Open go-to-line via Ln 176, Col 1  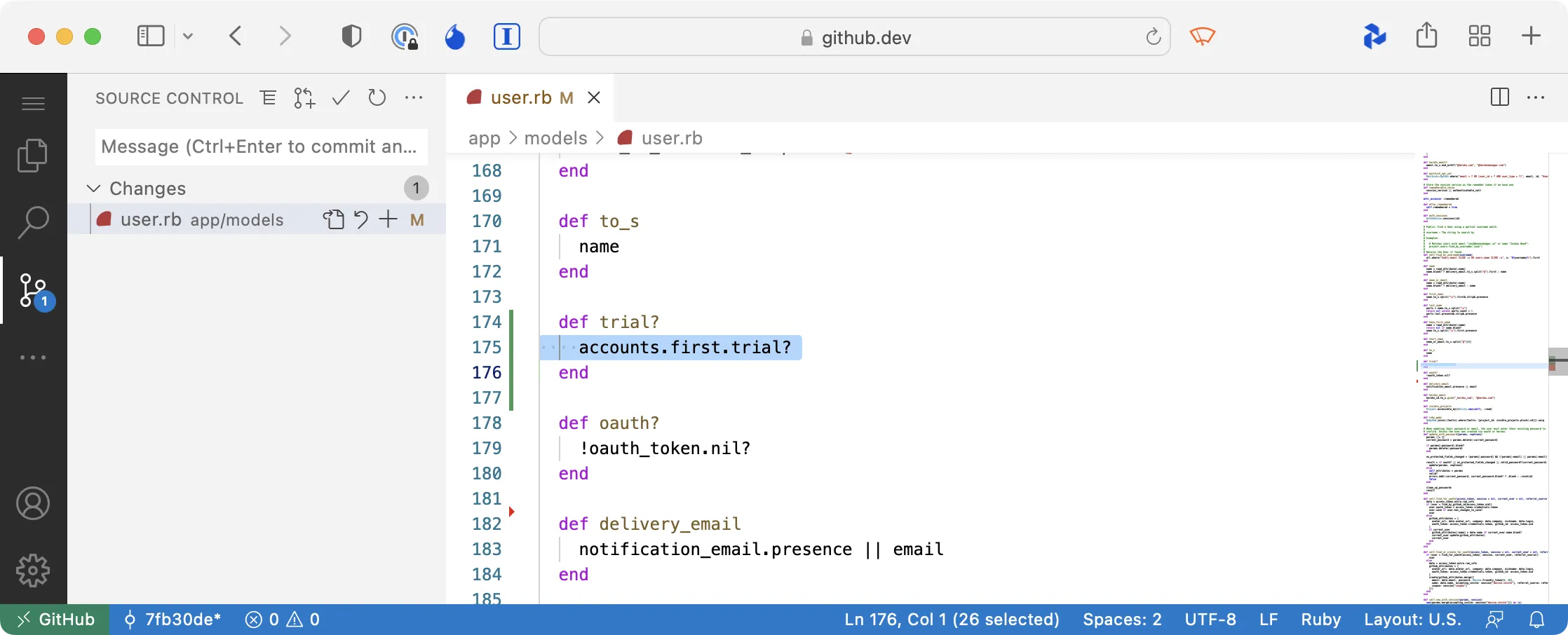[x=950, y=620]
